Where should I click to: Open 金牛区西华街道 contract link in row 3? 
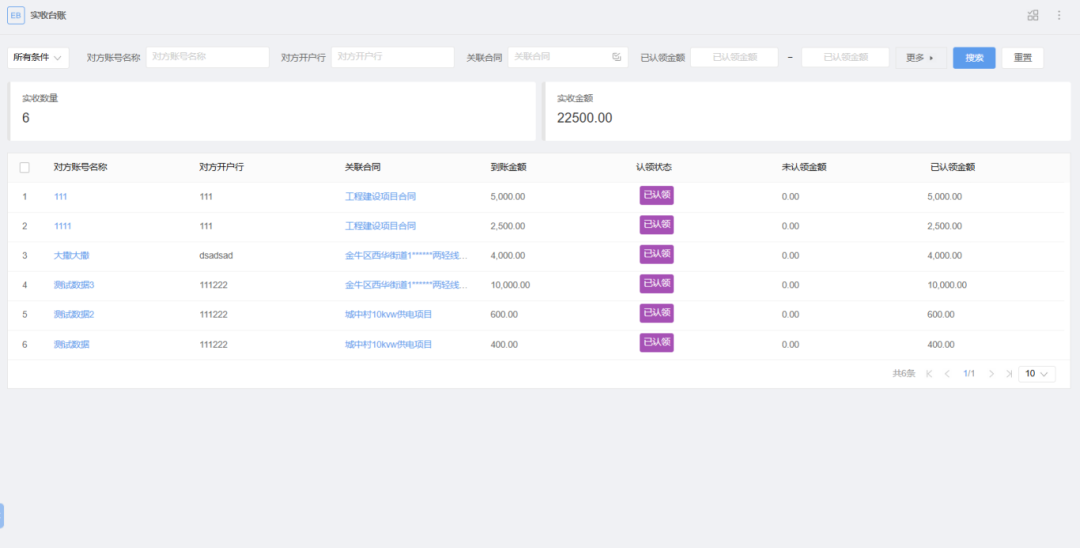[x=406, y=255]
